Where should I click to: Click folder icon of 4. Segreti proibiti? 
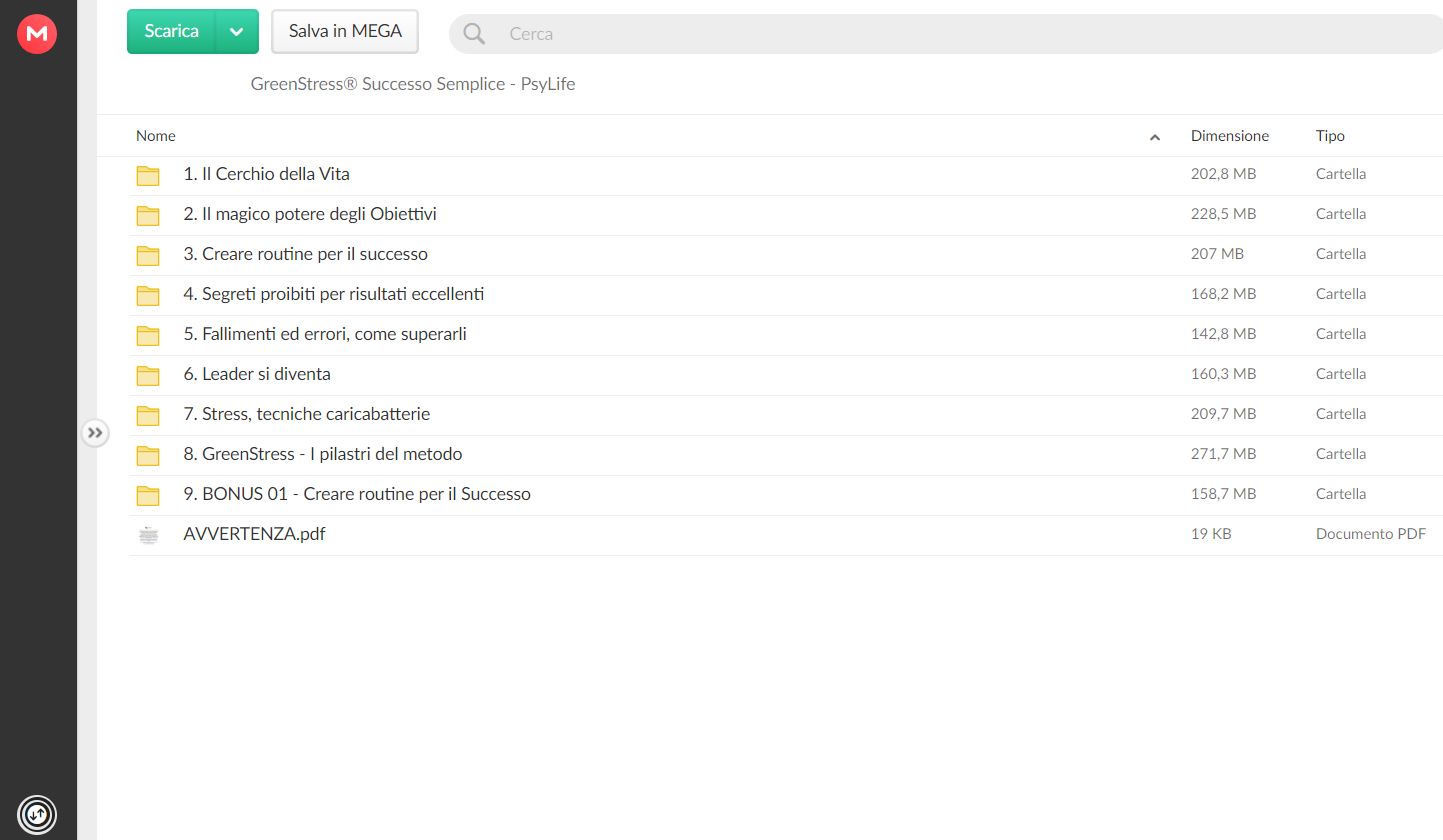tap(148, 295)
